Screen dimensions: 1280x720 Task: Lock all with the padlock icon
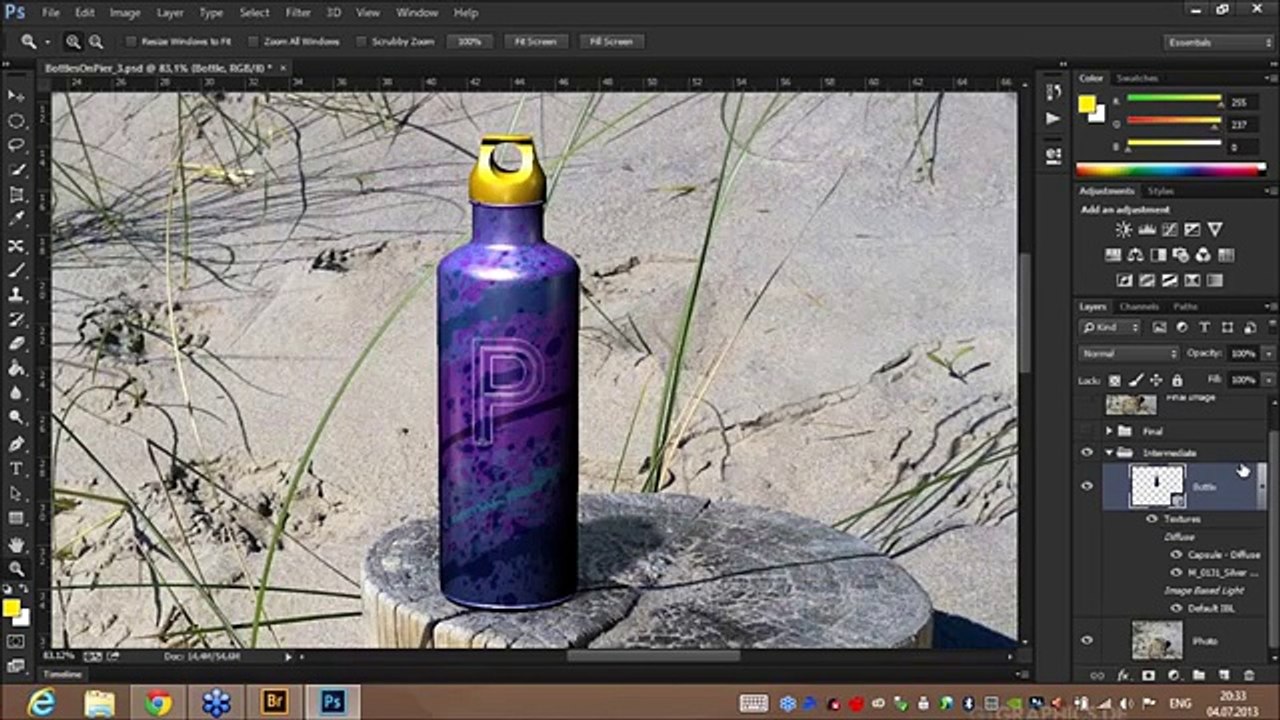click(1177, 380)
